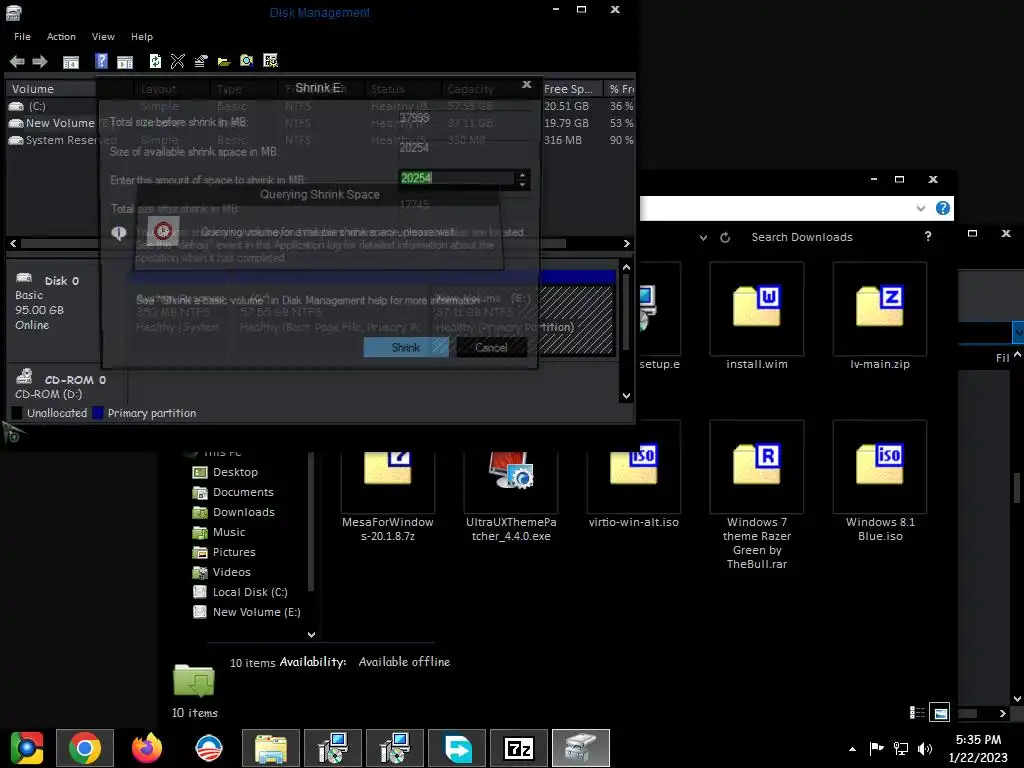
Task: Close the Shrink E: dialog with its X
Action: [527, 85]
